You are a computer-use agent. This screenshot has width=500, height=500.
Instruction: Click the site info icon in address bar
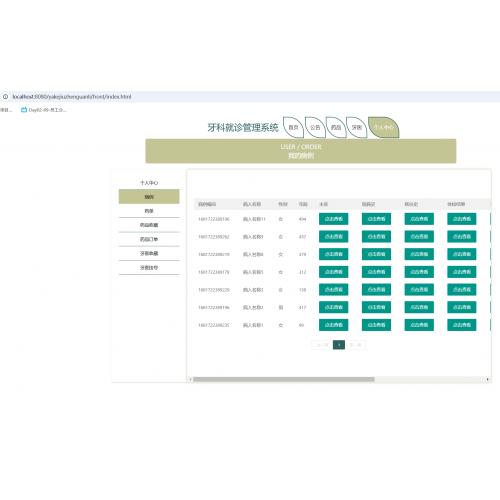point(5,97)
